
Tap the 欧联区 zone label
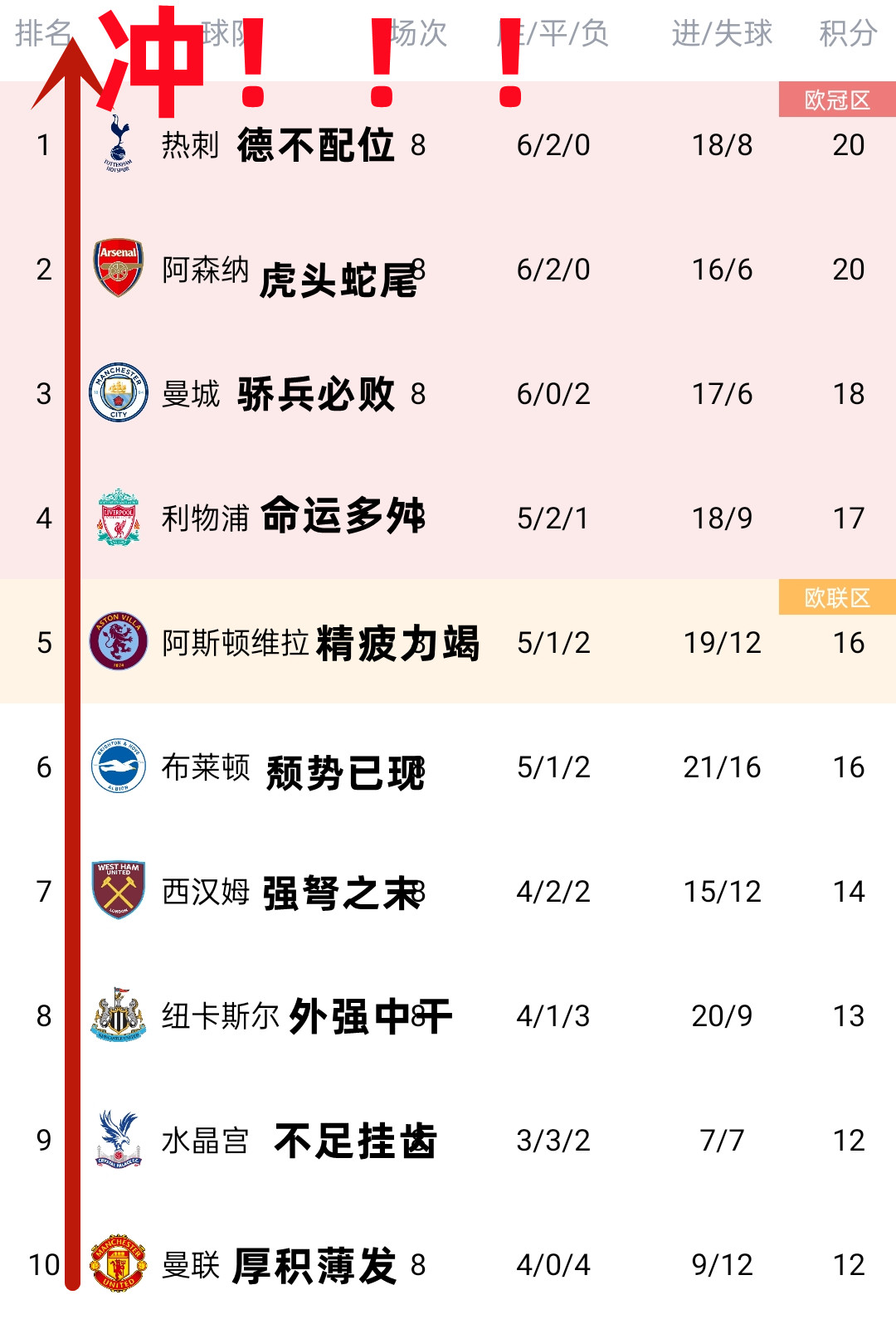pos(837,597)
